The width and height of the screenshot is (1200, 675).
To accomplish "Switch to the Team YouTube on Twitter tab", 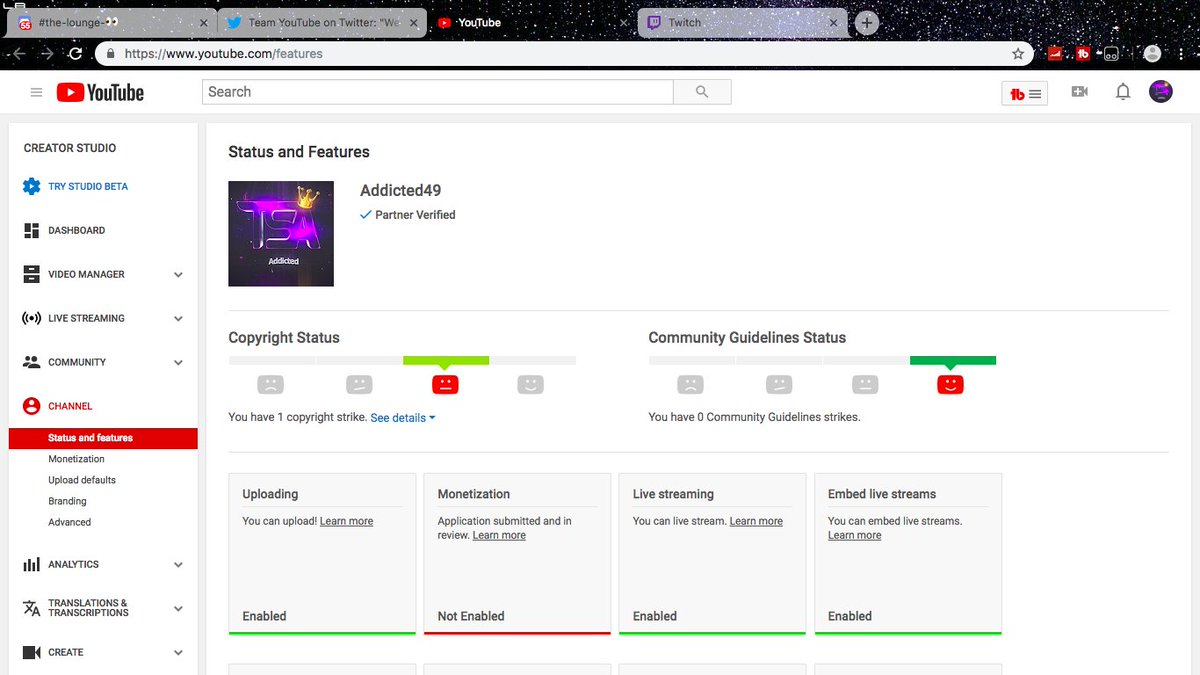I will [320, 22].
